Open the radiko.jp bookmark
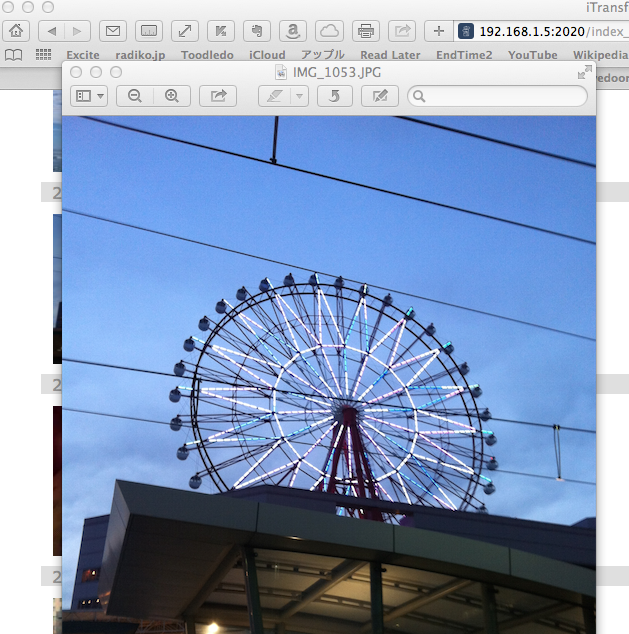 click(x=140, y=55)
